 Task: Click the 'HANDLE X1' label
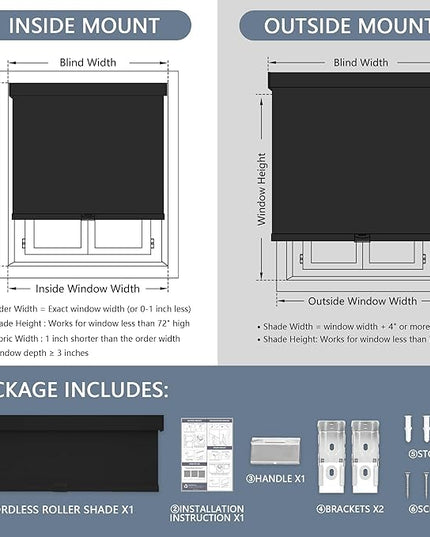(275, 478)
